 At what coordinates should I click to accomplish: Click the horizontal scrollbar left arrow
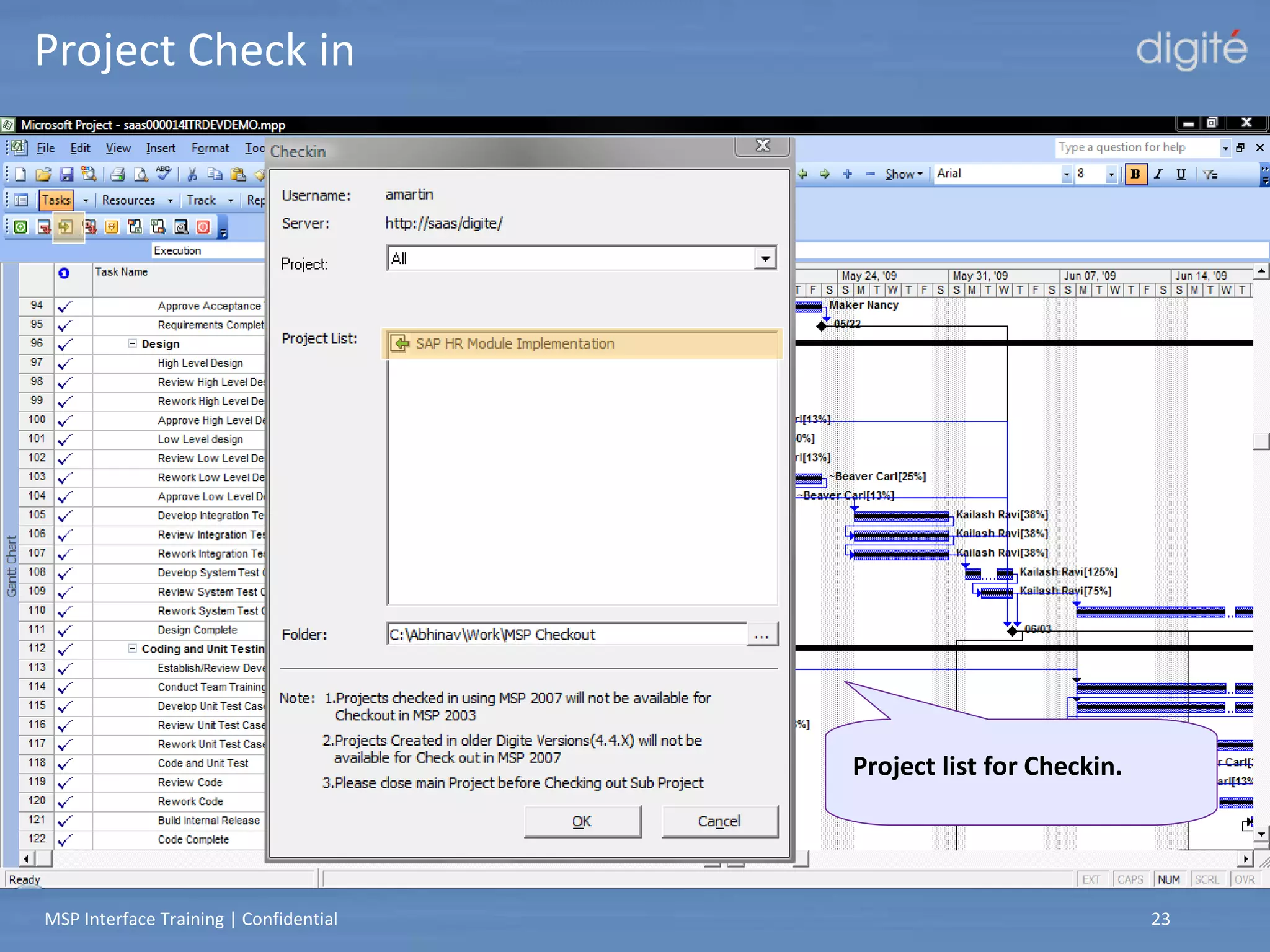click(x=26, y=858)
